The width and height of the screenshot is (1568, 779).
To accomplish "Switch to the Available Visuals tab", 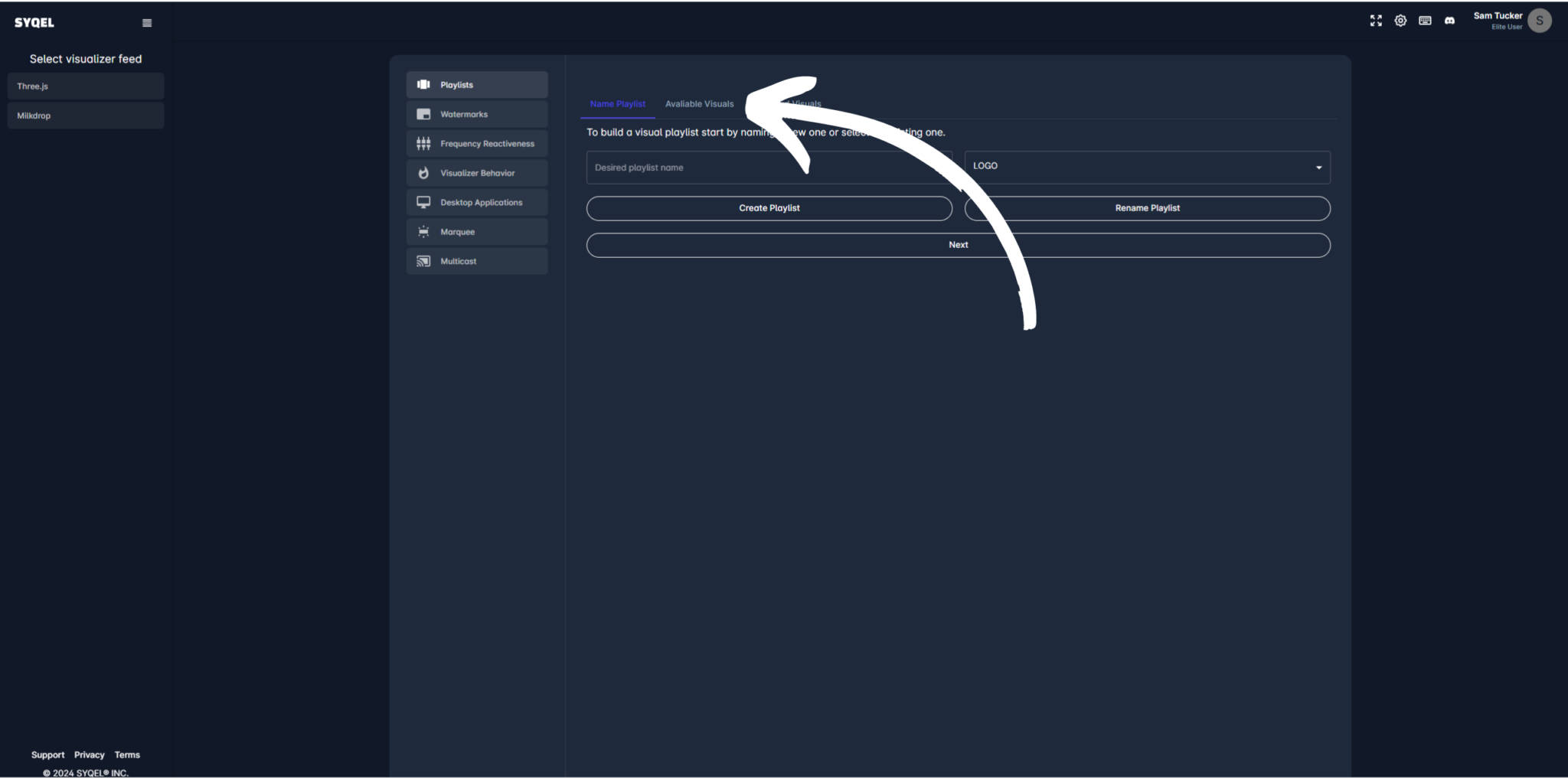I will [699, 104].
